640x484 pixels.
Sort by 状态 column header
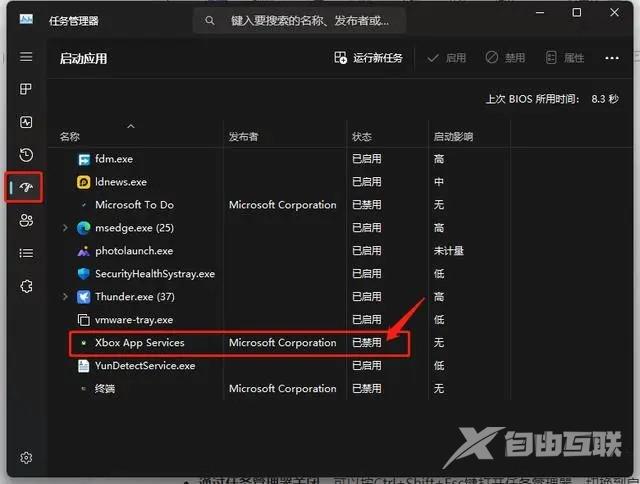click(362, 137)
